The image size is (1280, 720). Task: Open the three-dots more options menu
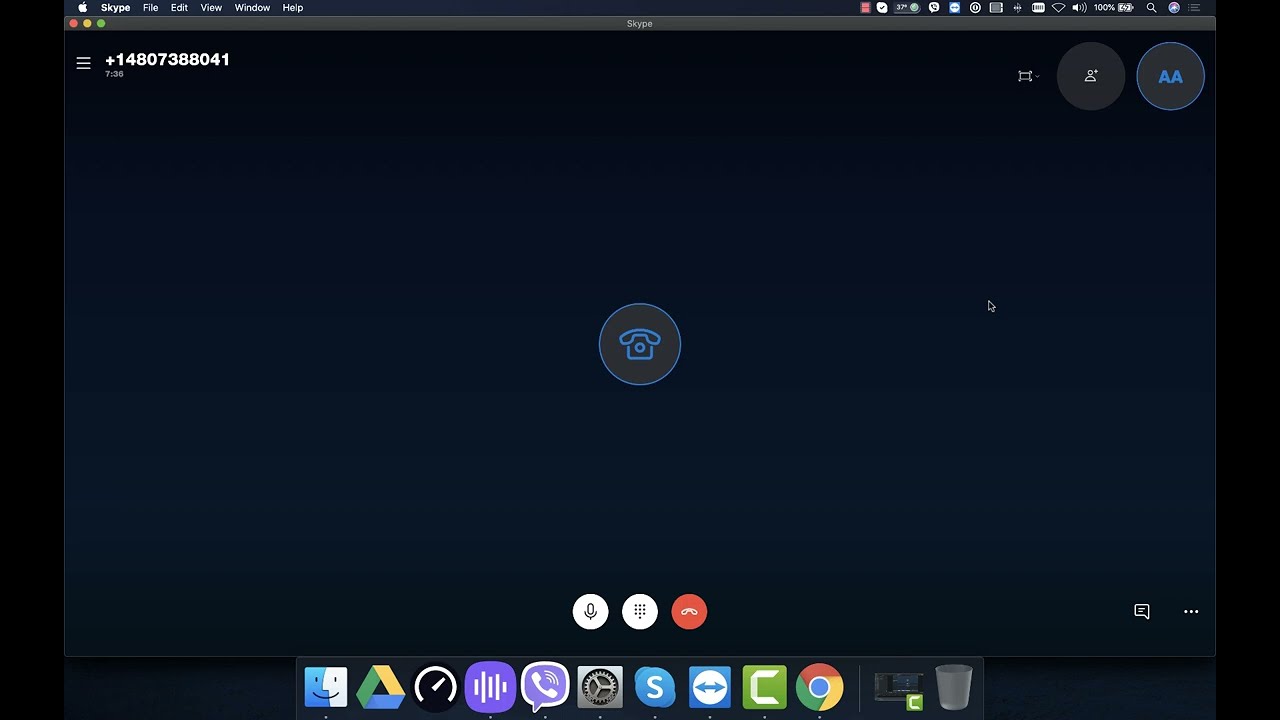coord(1191,611)
